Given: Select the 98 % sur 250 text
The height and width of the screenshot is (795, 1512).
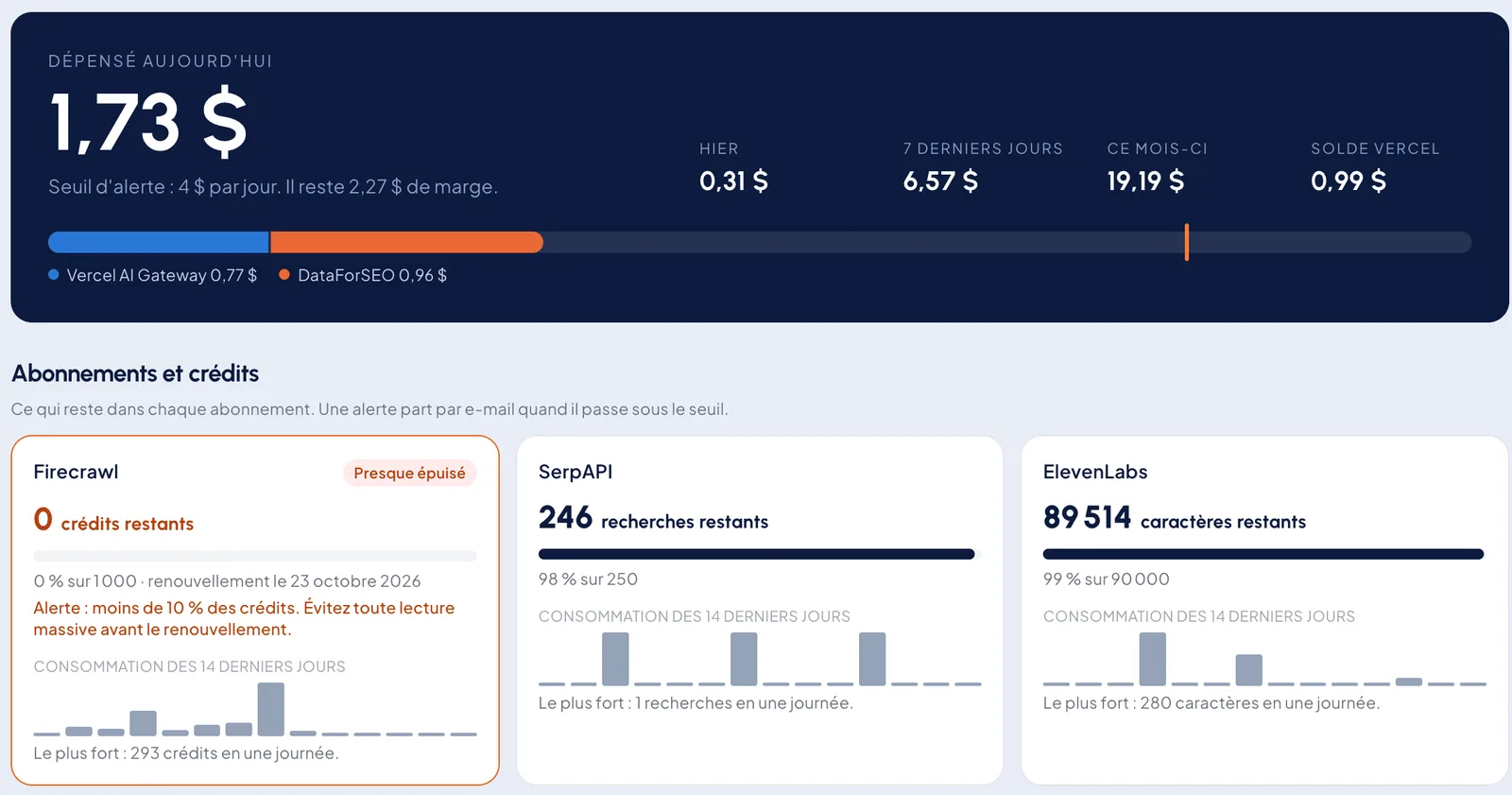Looking at the screenshot, I should [x=588, y=579].
